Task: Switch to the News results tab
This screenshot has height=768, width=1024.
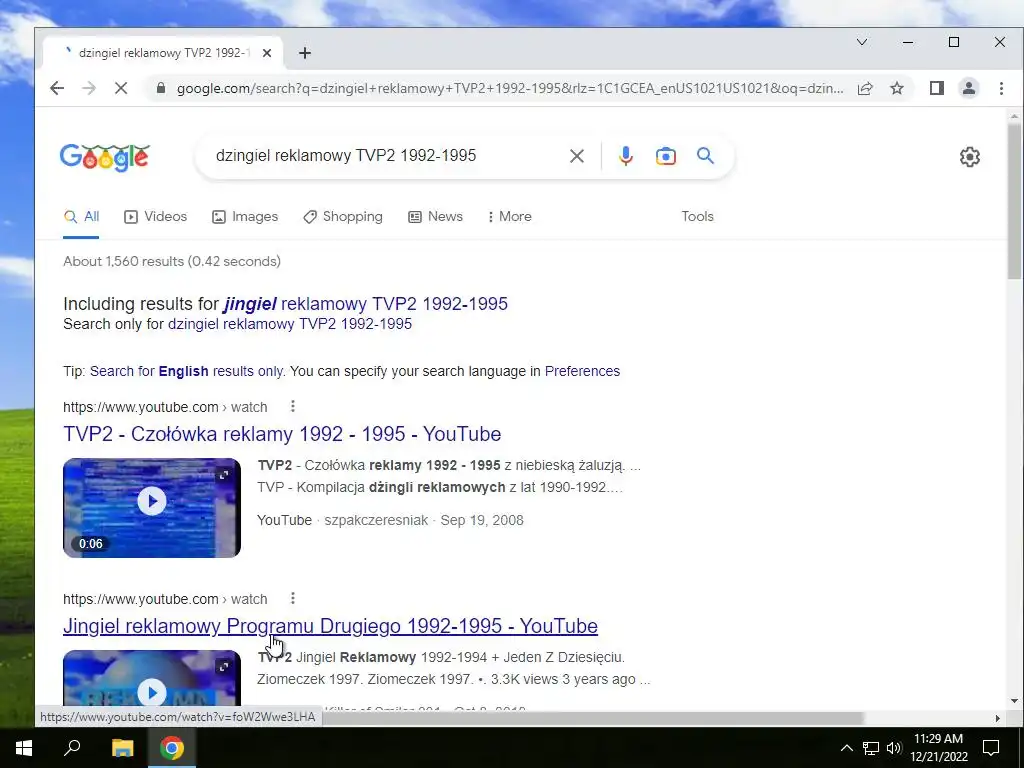Action: pyautogui.click(x=436, y=217)
